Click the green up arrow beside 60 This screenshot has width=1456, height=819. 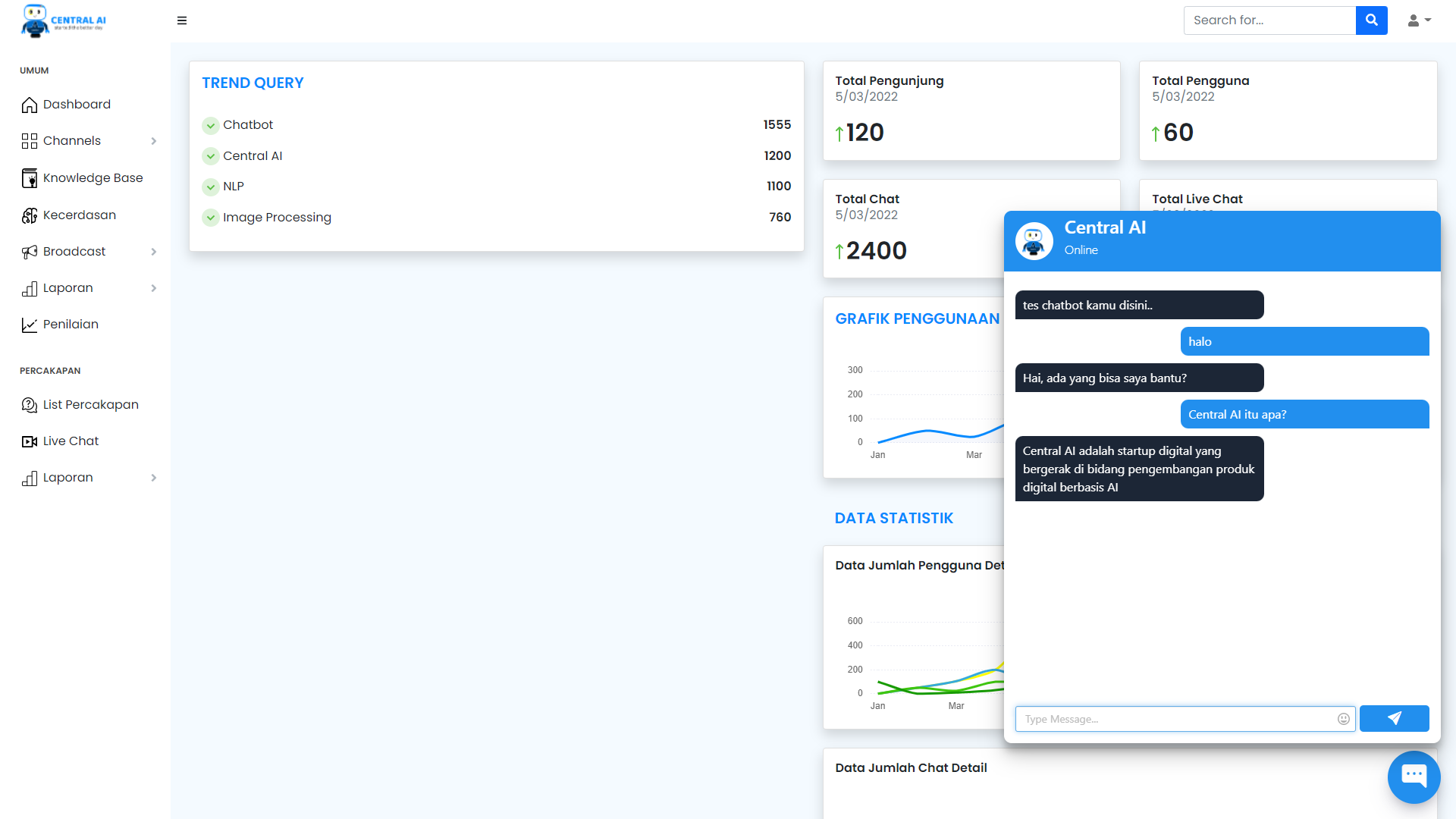[x=1156, y=134]
